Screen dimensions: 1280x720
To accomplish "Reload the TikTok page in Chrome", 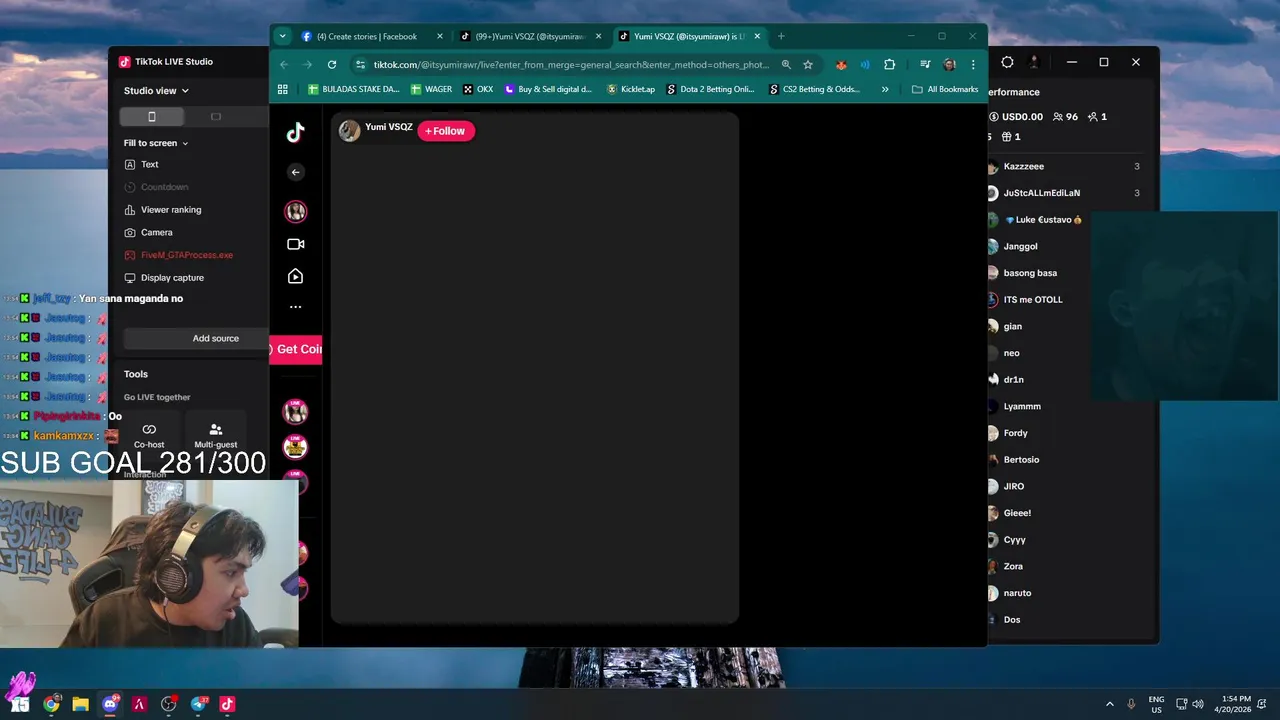I will [x=332, y=65].
